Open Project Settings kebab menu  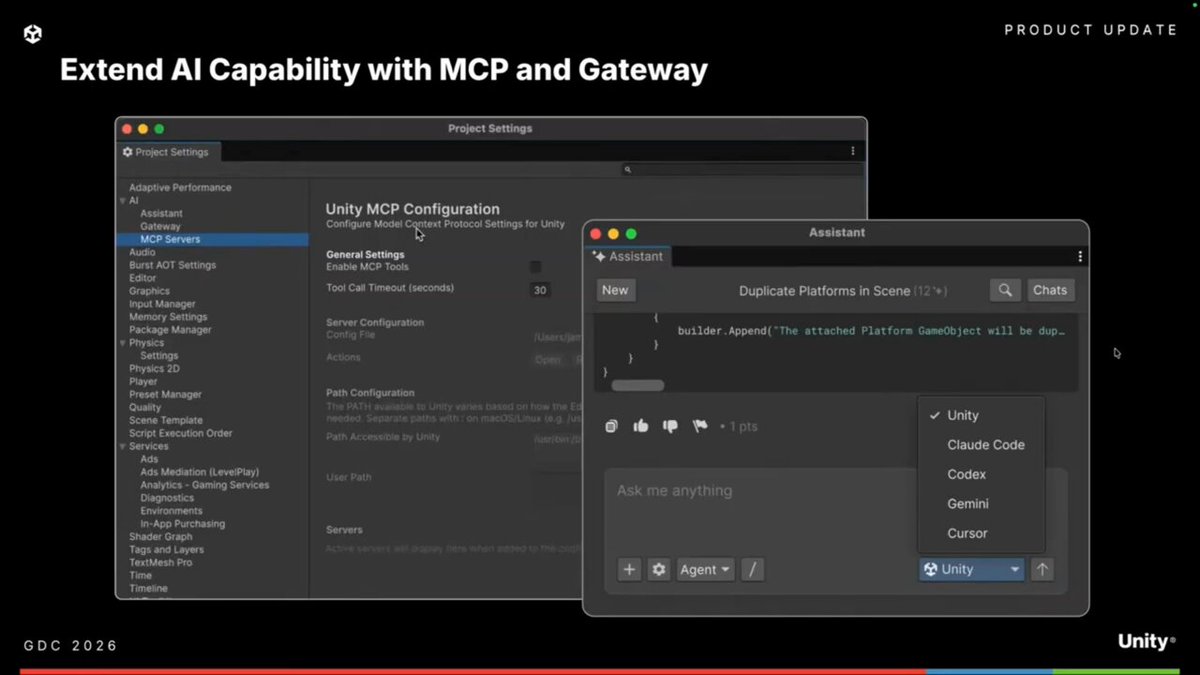click(853, 151)
